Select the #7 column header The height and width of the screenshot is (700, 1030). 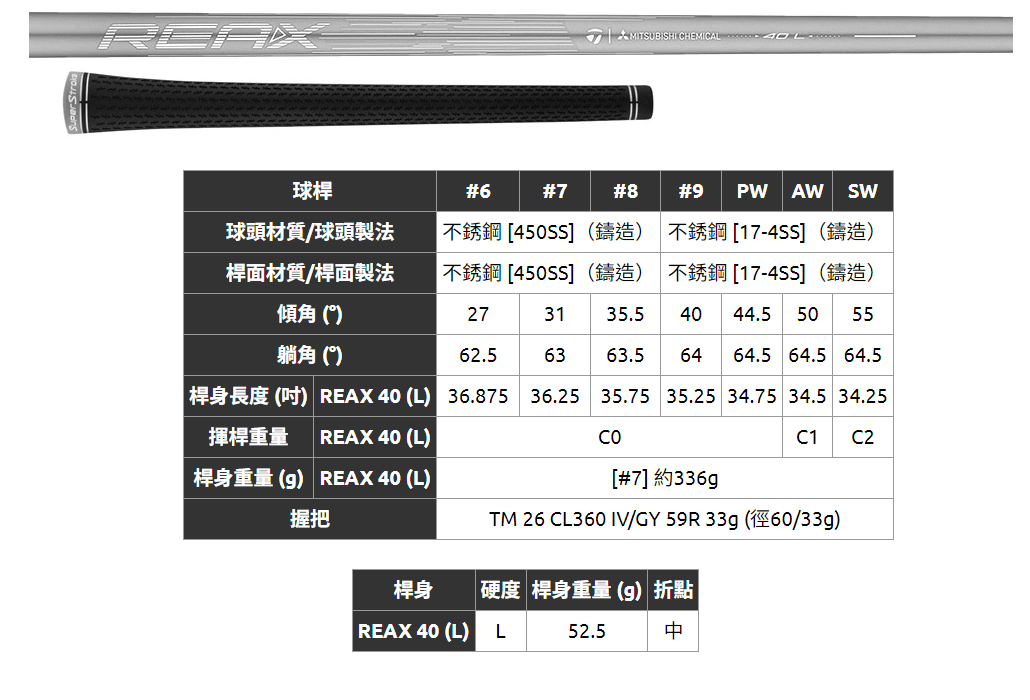555,191
